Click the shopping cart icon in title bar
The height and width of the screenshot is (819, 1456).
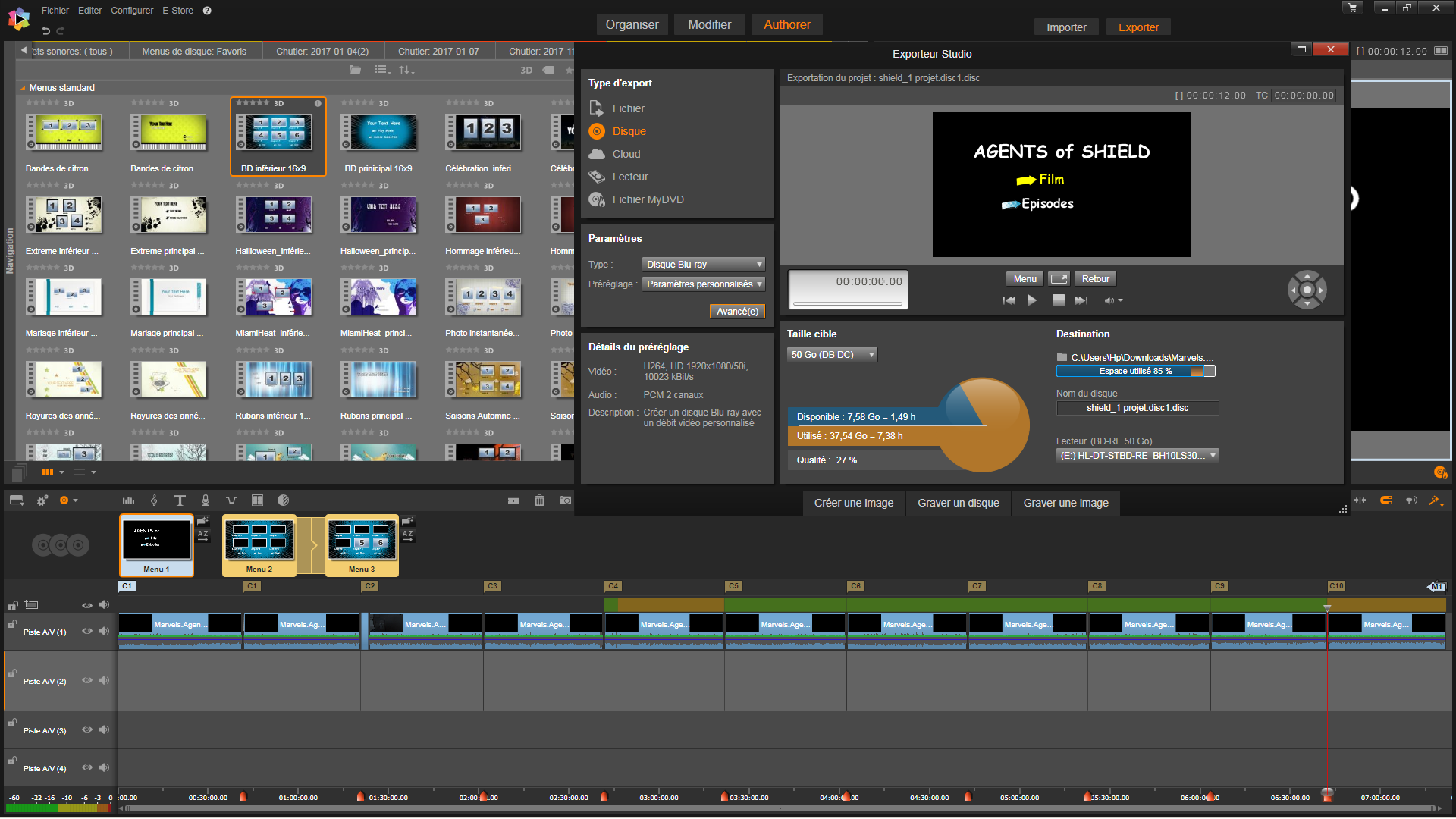pyautogui.click(x=1352, y=8)
